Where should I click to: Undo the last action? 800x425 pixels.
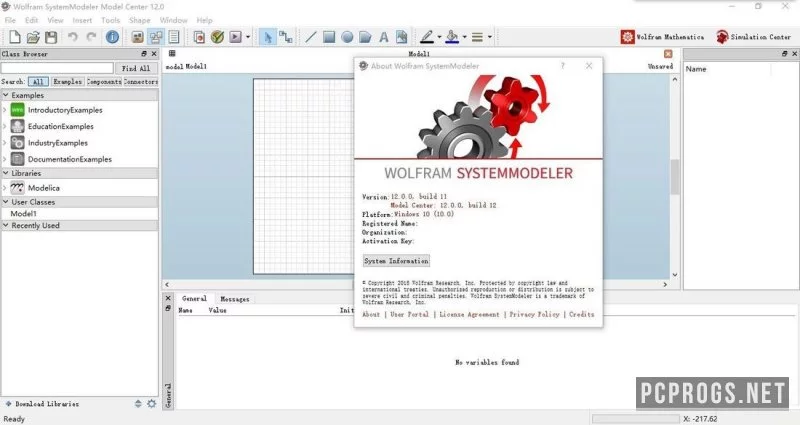(x=72, y=37)
